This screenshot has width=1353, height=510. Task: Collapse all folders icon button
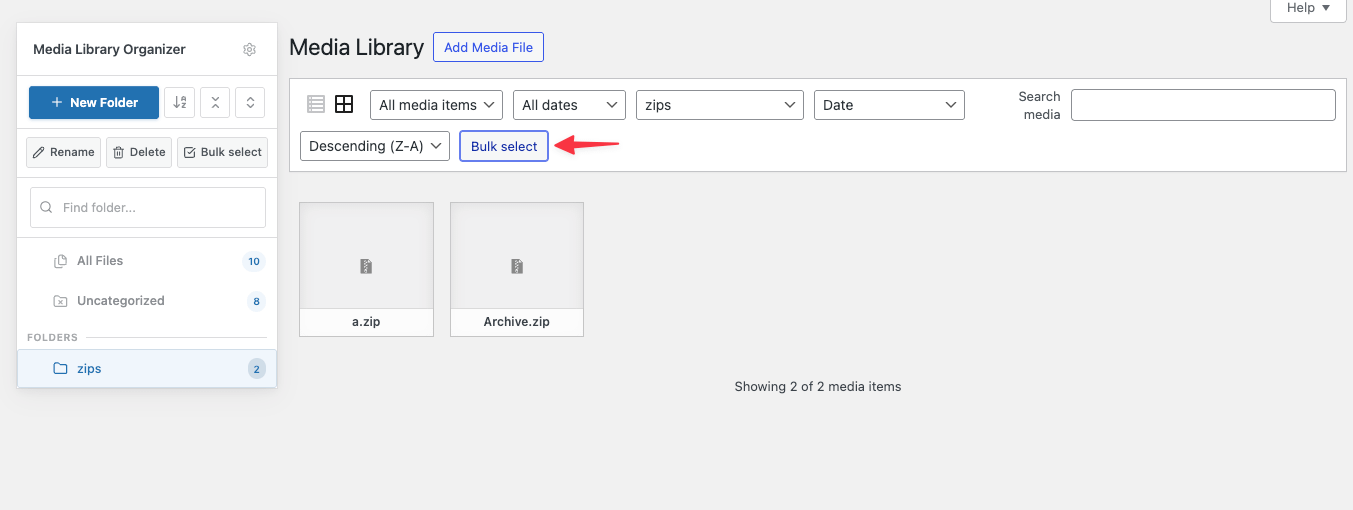215,102
